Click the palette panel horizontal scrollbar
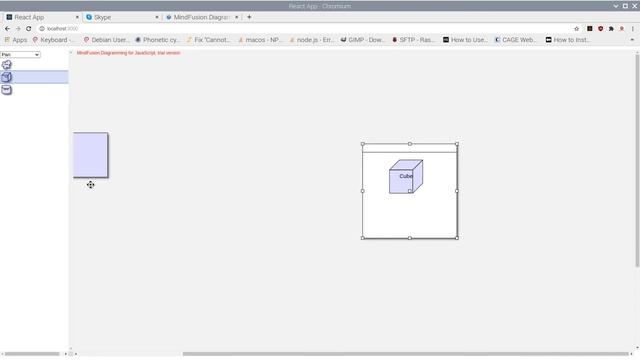Viewport: 640px width, 360px height. coord(33,353)
